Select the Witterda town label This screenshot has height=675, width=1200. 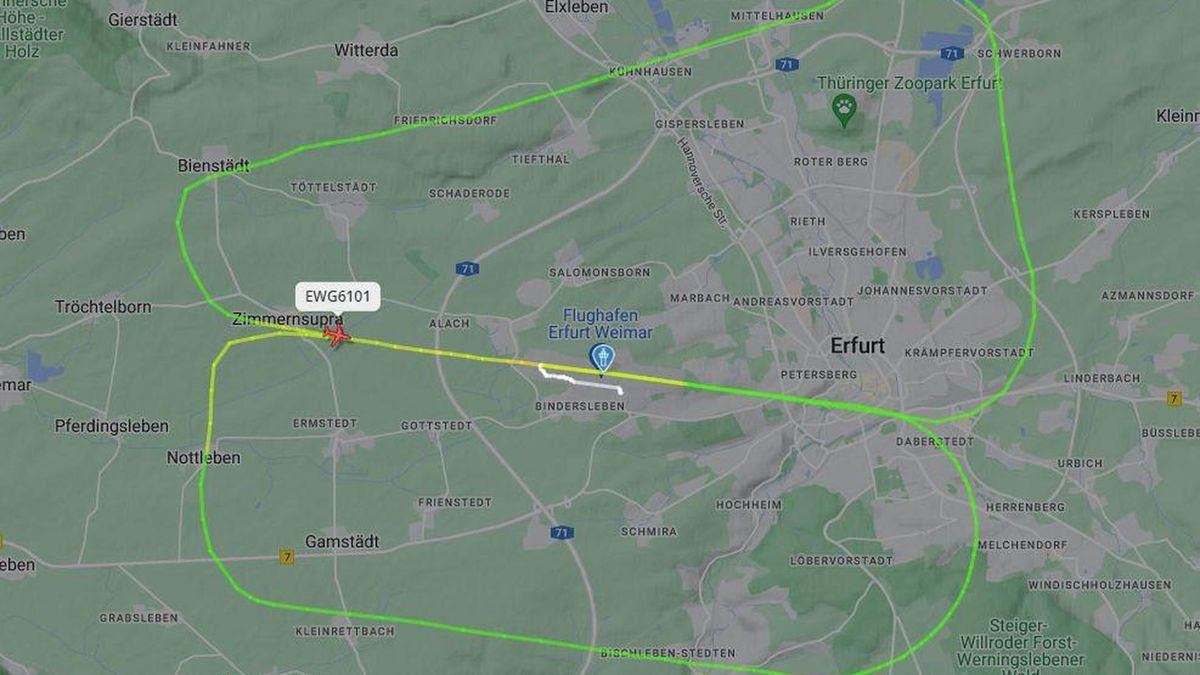pos(366,50)
